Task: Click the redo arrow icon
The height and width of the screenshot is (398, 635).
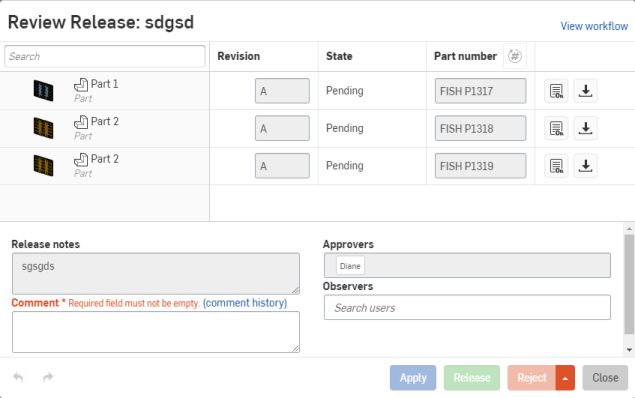Action: click(x=48, y=377)
